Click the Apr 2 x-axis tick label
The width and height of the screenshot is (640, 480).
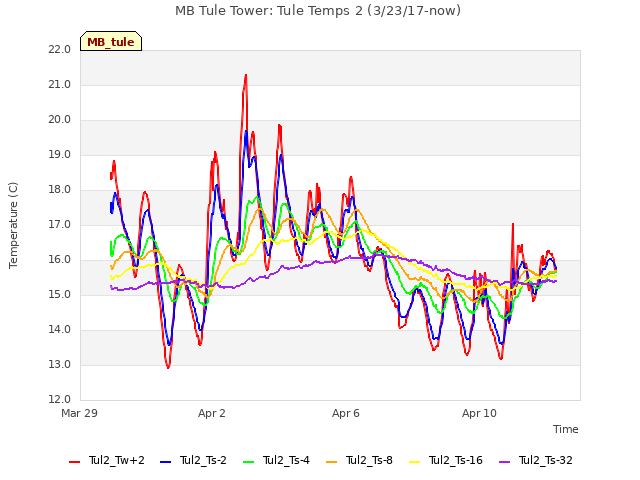[x=212, y=413]
